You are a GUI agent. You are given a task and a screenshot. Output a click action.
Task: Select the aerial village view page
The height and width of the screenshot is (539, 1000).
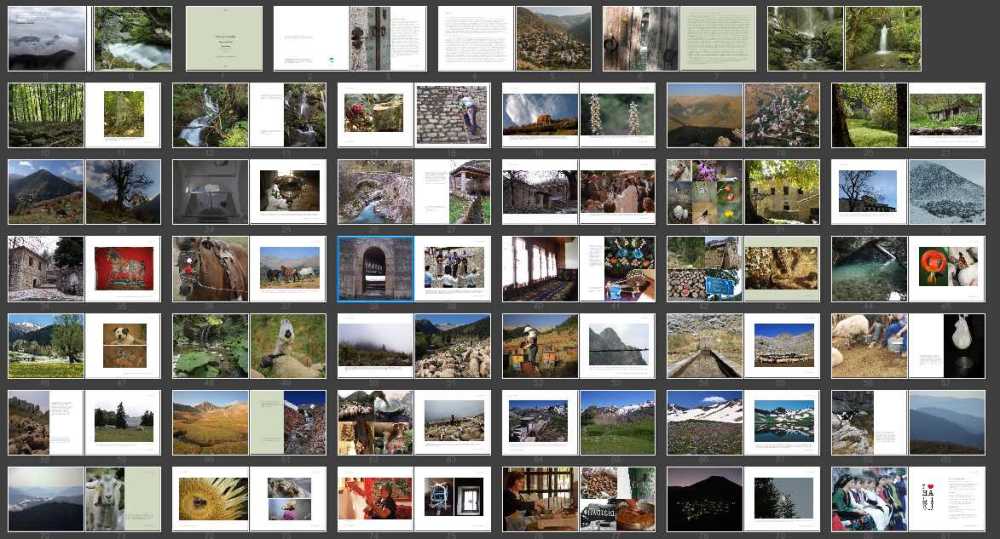[540, 422]
